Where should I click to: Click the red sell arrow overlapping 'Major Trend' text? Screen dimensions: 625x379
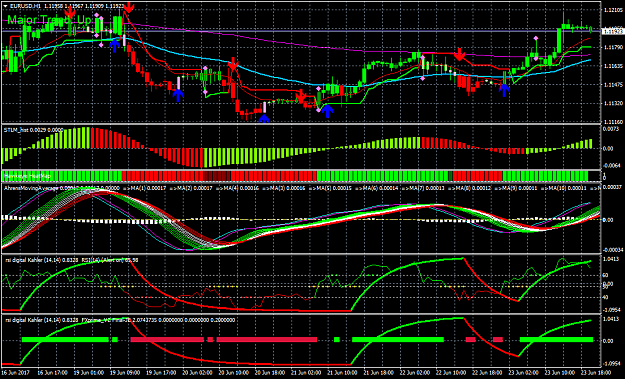point(70,12)
